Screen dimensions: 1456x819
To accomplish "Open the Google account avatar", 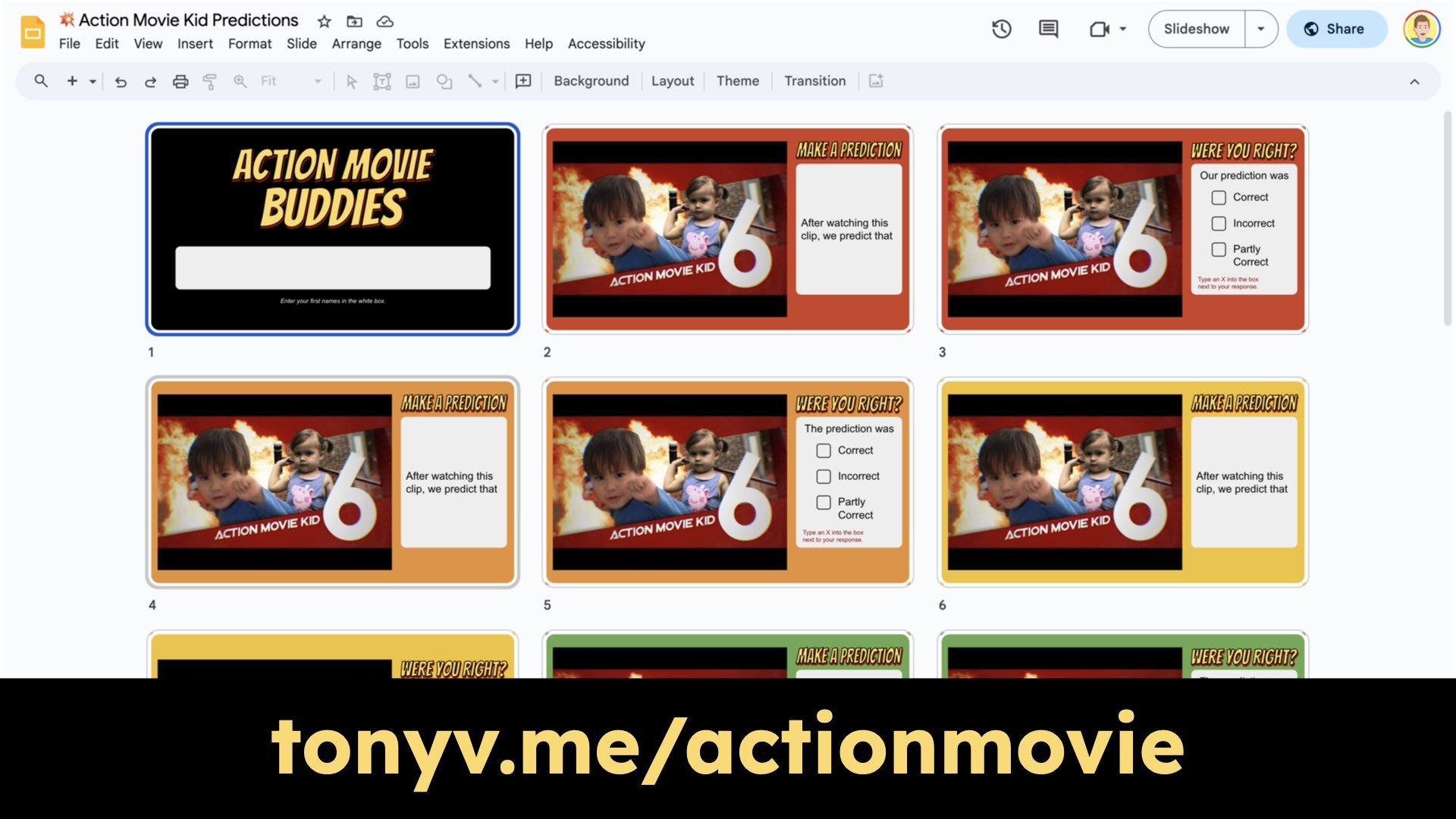I will tap(1421, 29).
